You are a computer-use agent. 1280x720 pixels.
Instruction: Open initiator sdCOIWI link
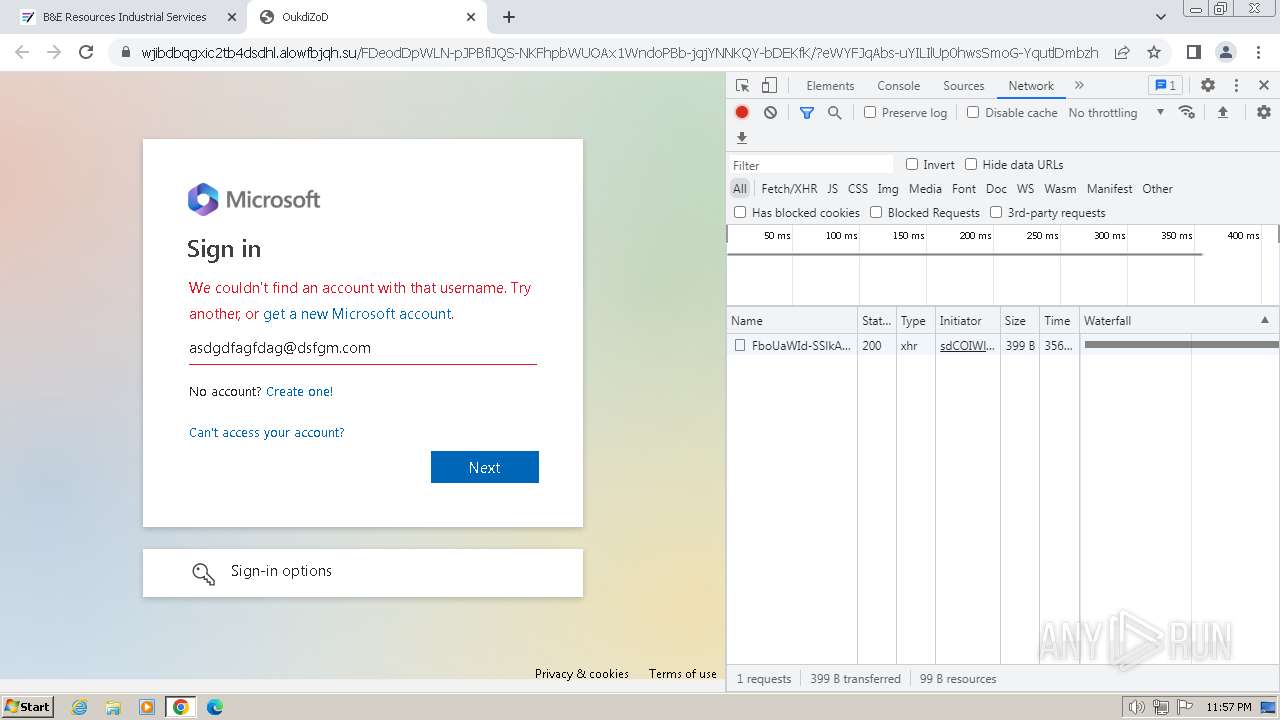coord(967,345)
